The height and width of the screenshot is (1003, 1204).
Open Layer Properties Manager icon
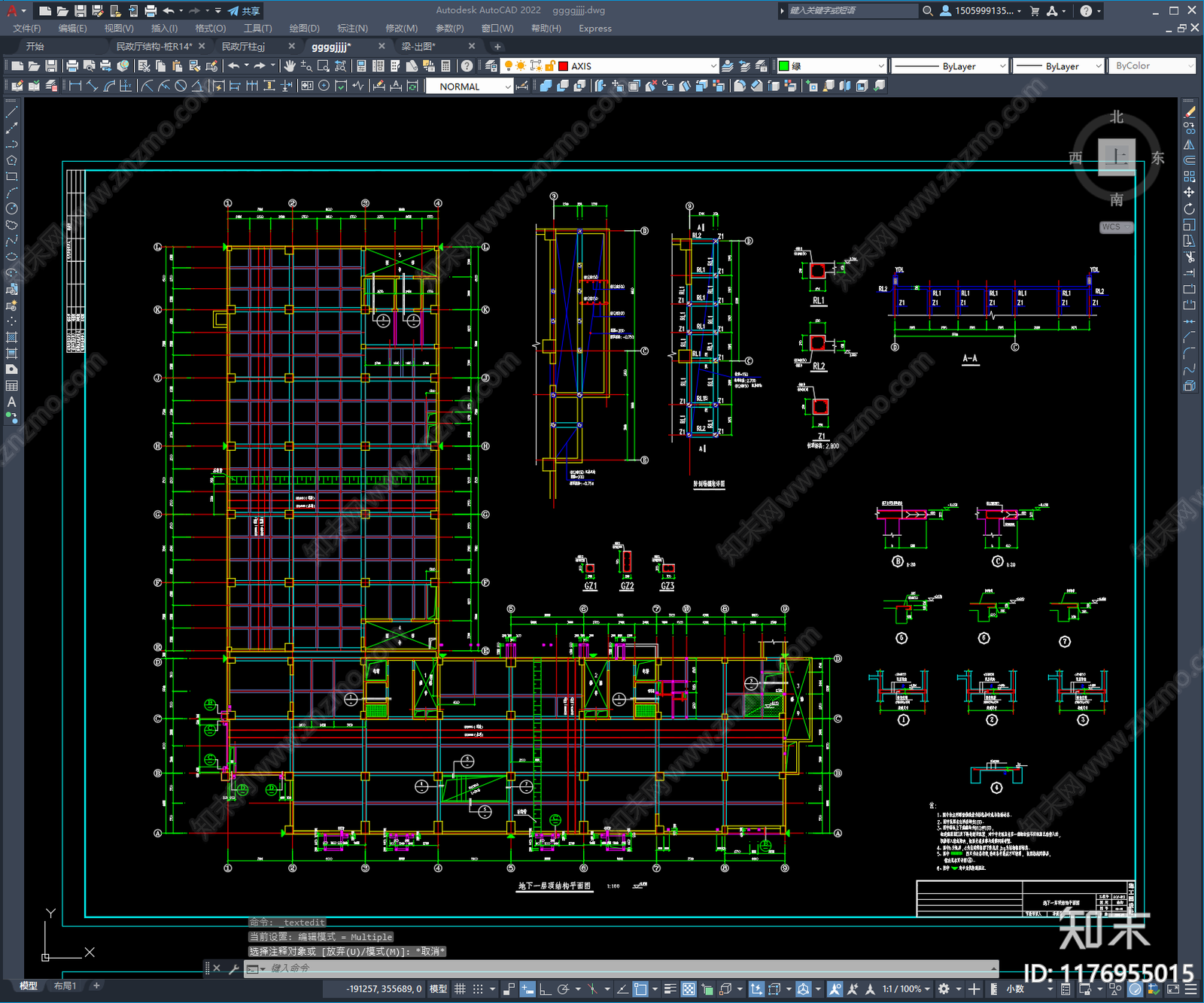pos(491,66)
